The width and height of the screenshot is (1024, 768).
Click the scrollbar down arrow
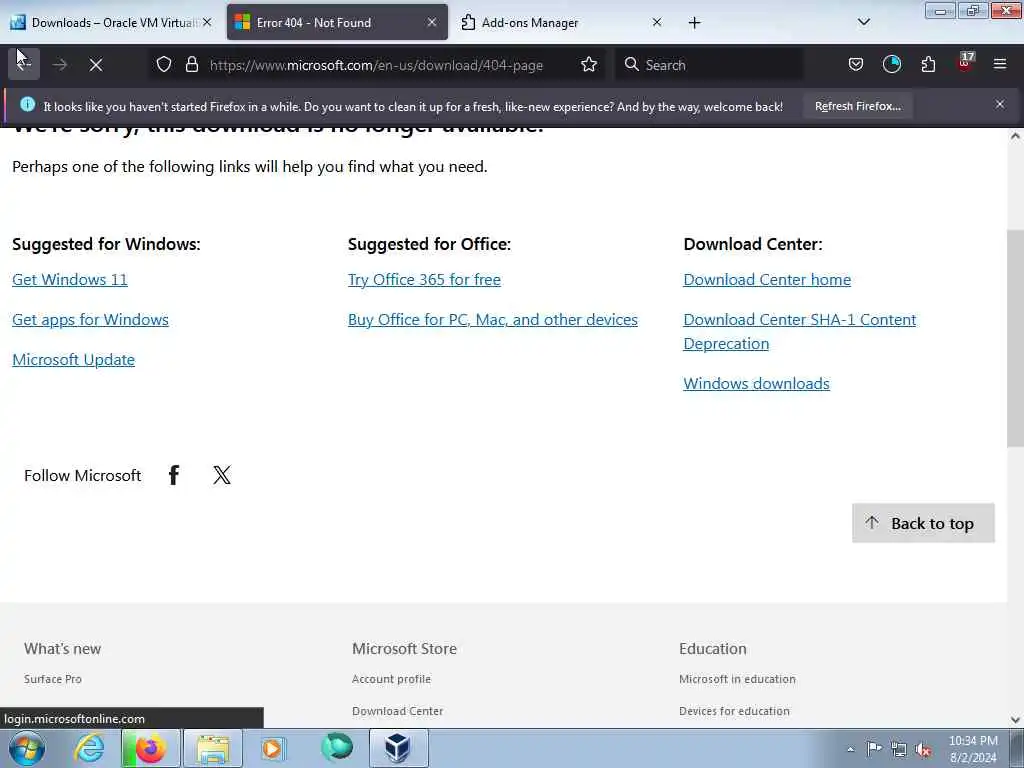pos(1016,720)
